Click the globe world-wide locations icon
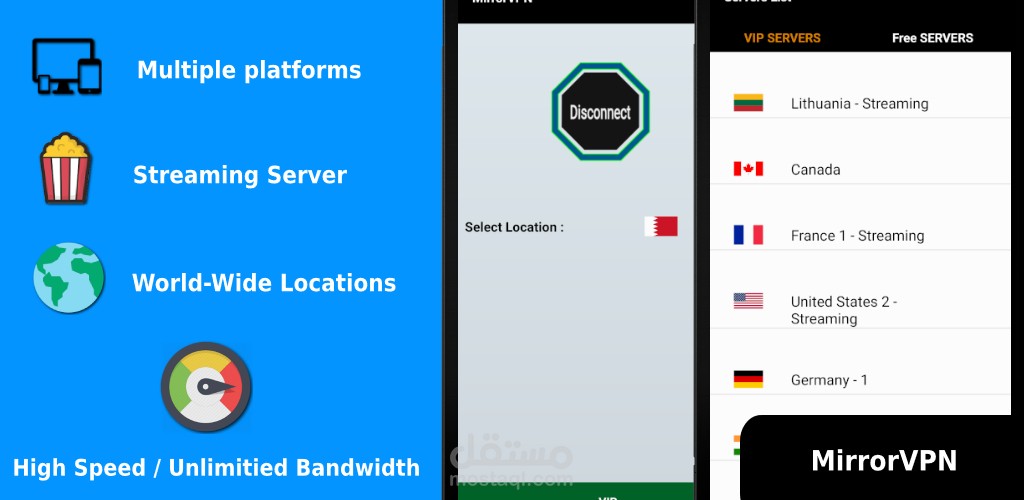 coord(69,277)
